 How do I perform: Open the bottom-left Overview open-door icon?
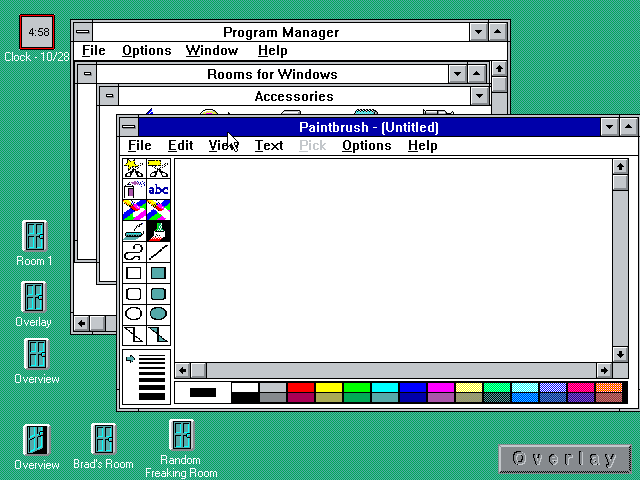tap(37, 440)
